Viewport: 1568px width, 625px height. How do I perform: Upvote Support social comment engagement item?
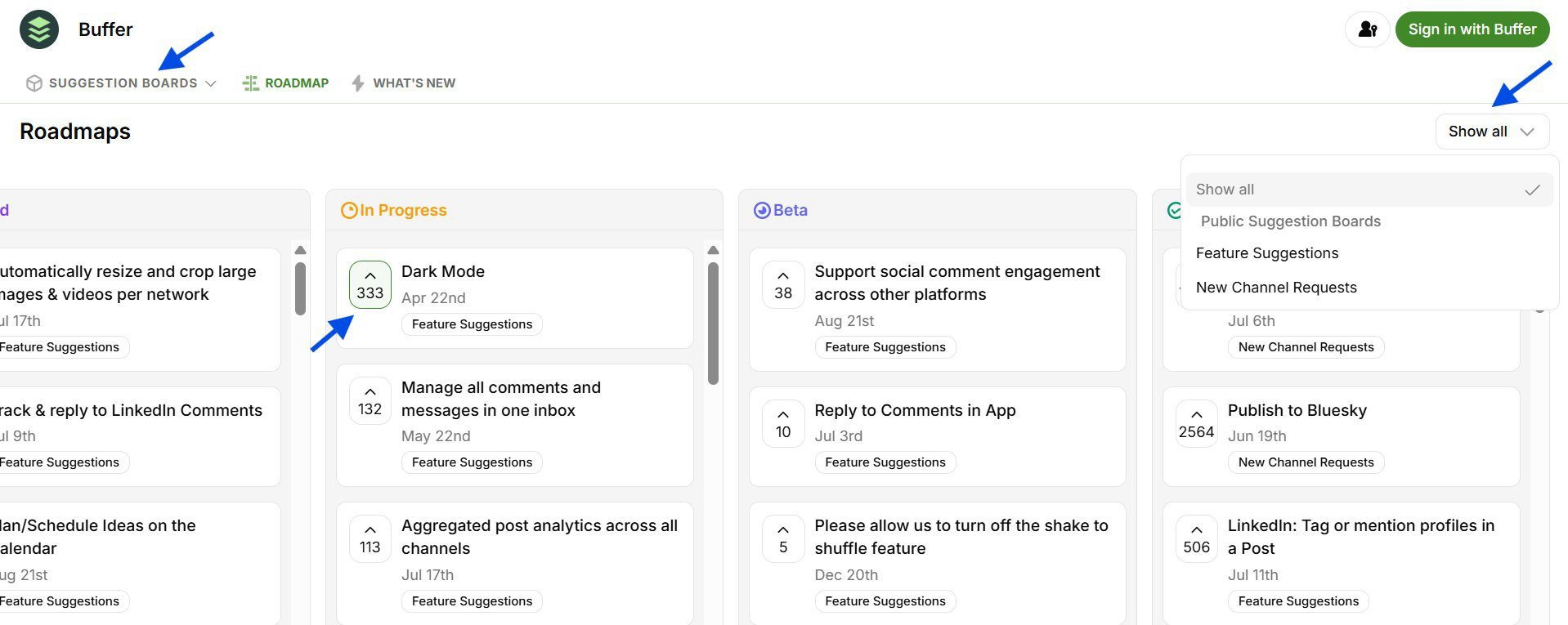[x=782, y=284]
